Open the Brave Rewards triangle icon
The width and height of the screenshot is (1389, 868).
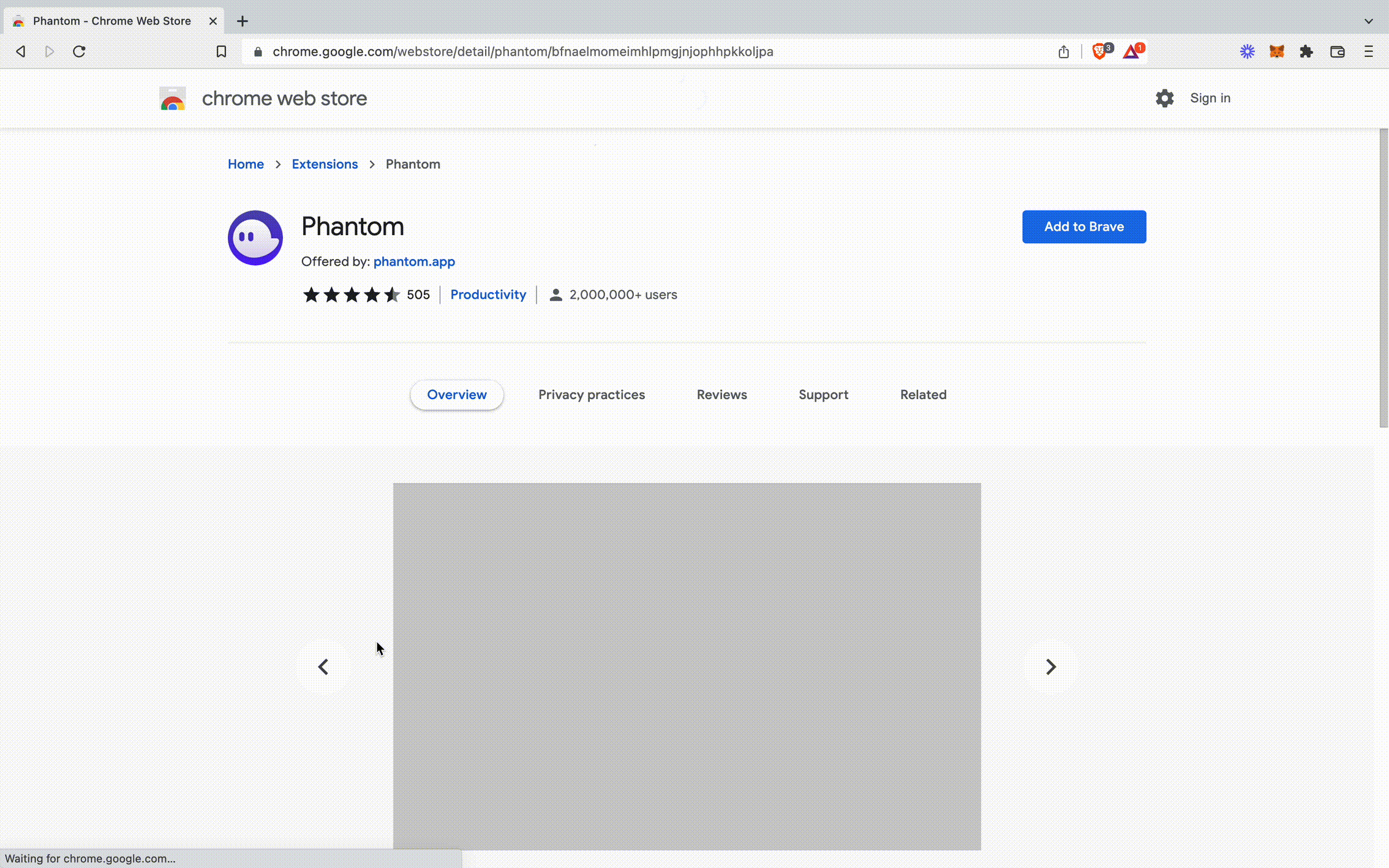pos(1131,52)
